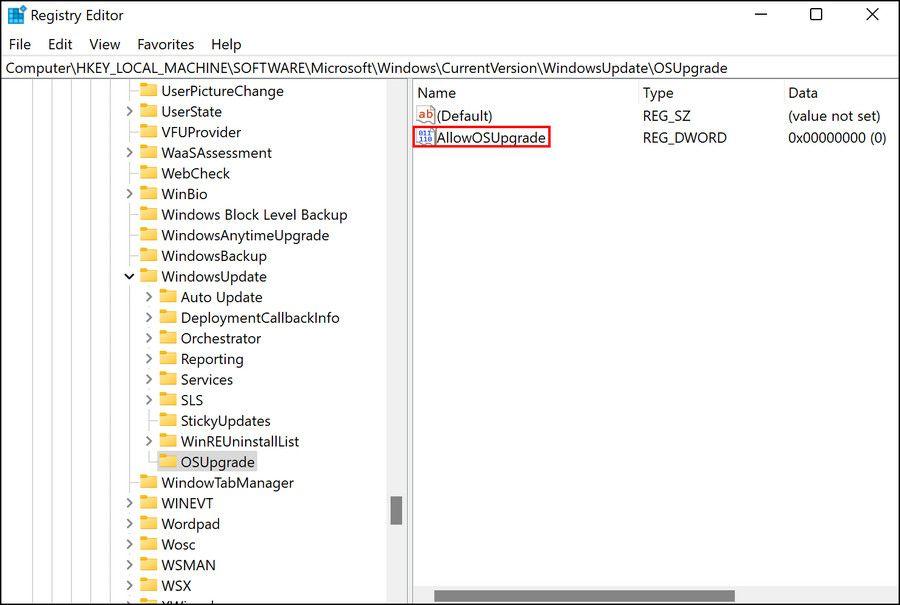The image size is (900, 605).
Task: Expand the Orchestrator key
Action: pyautogui.click(x=149, y=338)
